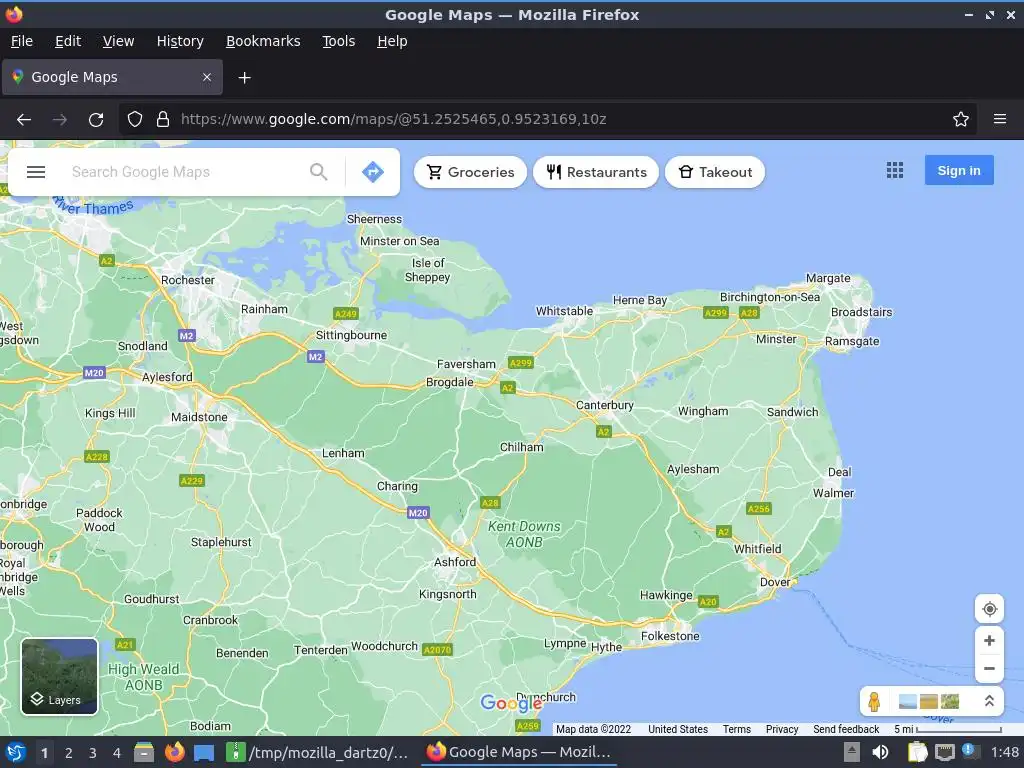Open Directions with the blue arrow icon
The width and height of the screenshot is (1024, 768).
pos(373,172)
